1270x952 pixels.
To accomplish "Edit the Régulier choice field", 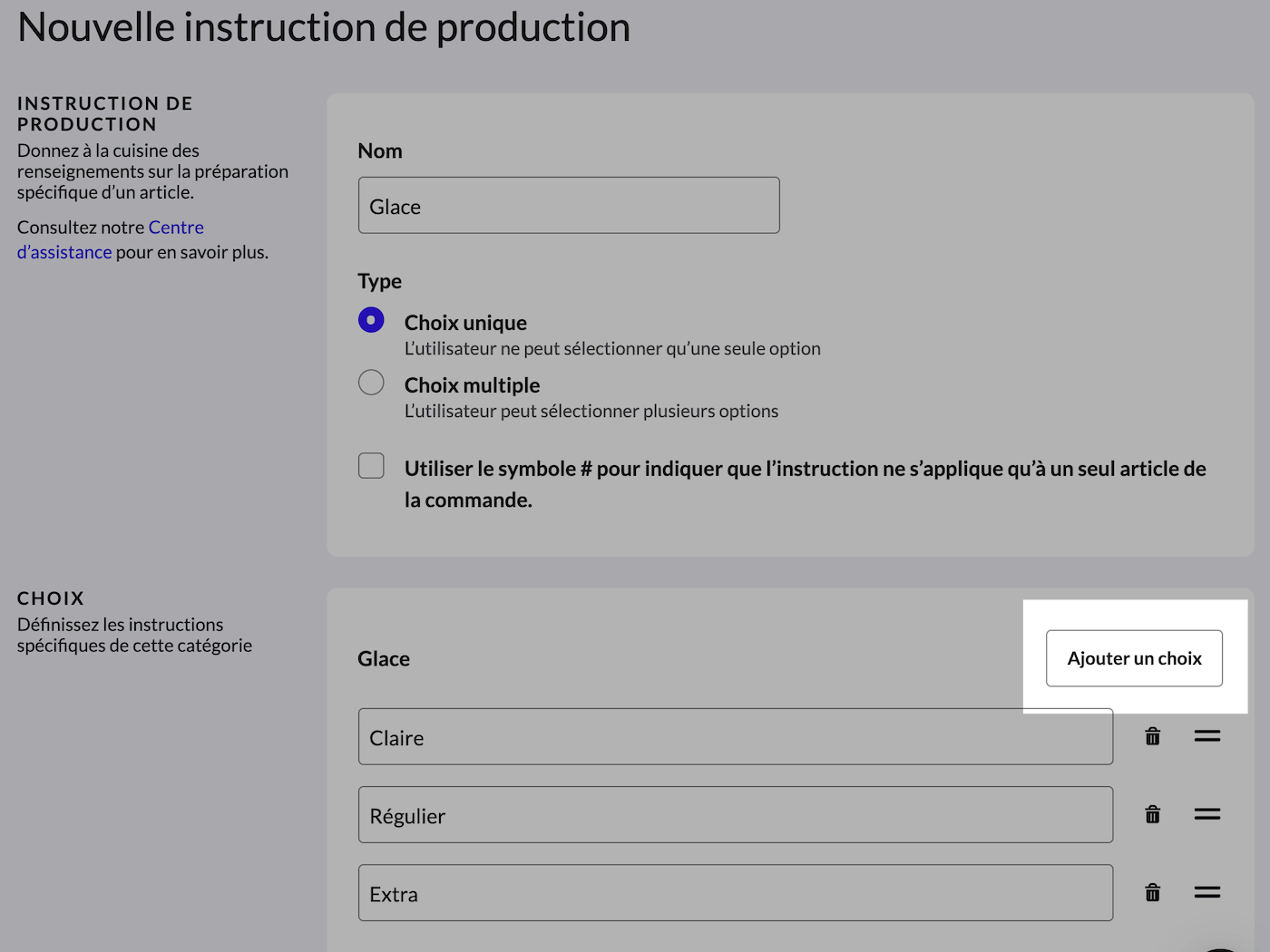I will pyautogui.click(x=736, y=814).
